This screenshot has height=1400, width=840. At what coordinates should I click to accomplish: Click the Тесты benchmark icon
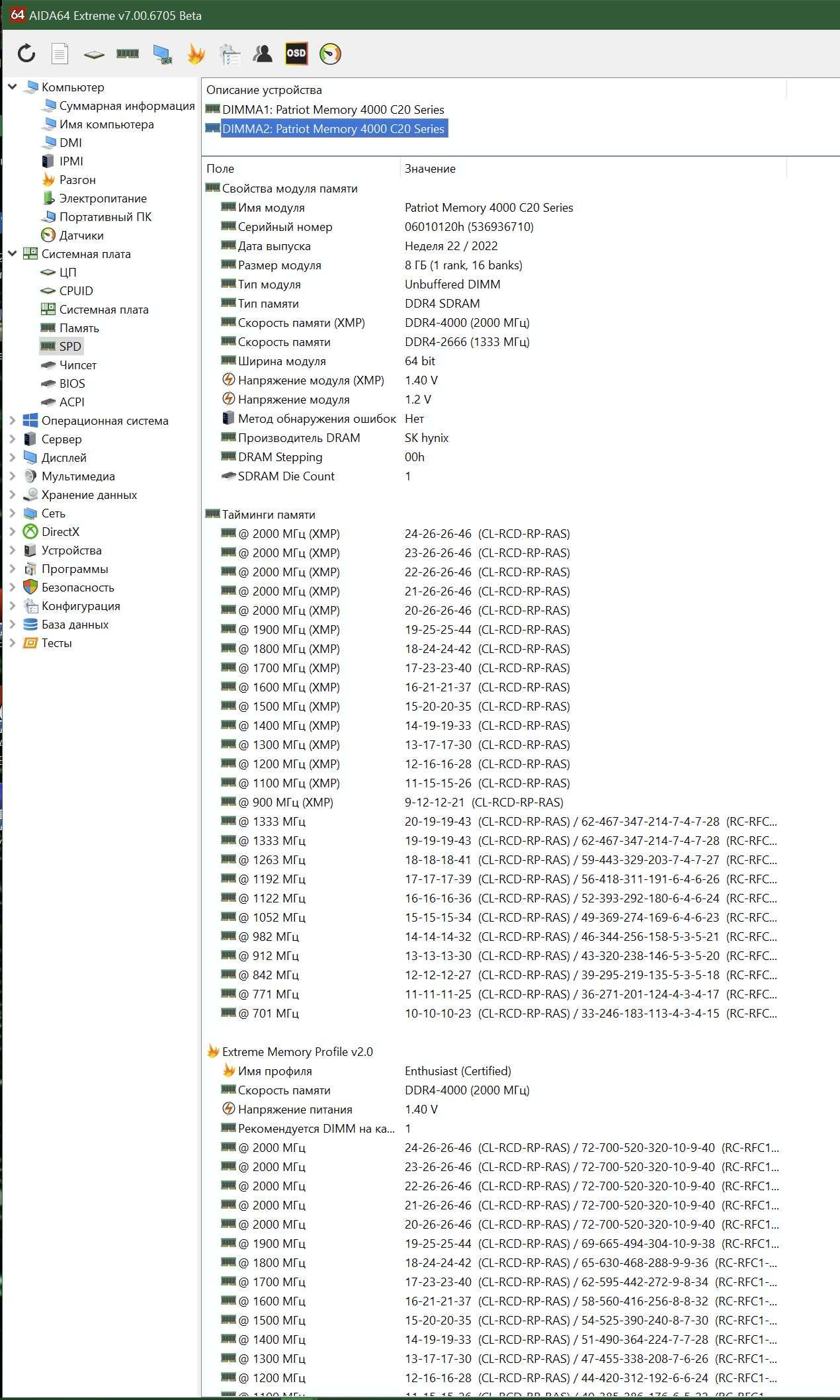click(x=30, y=643)
